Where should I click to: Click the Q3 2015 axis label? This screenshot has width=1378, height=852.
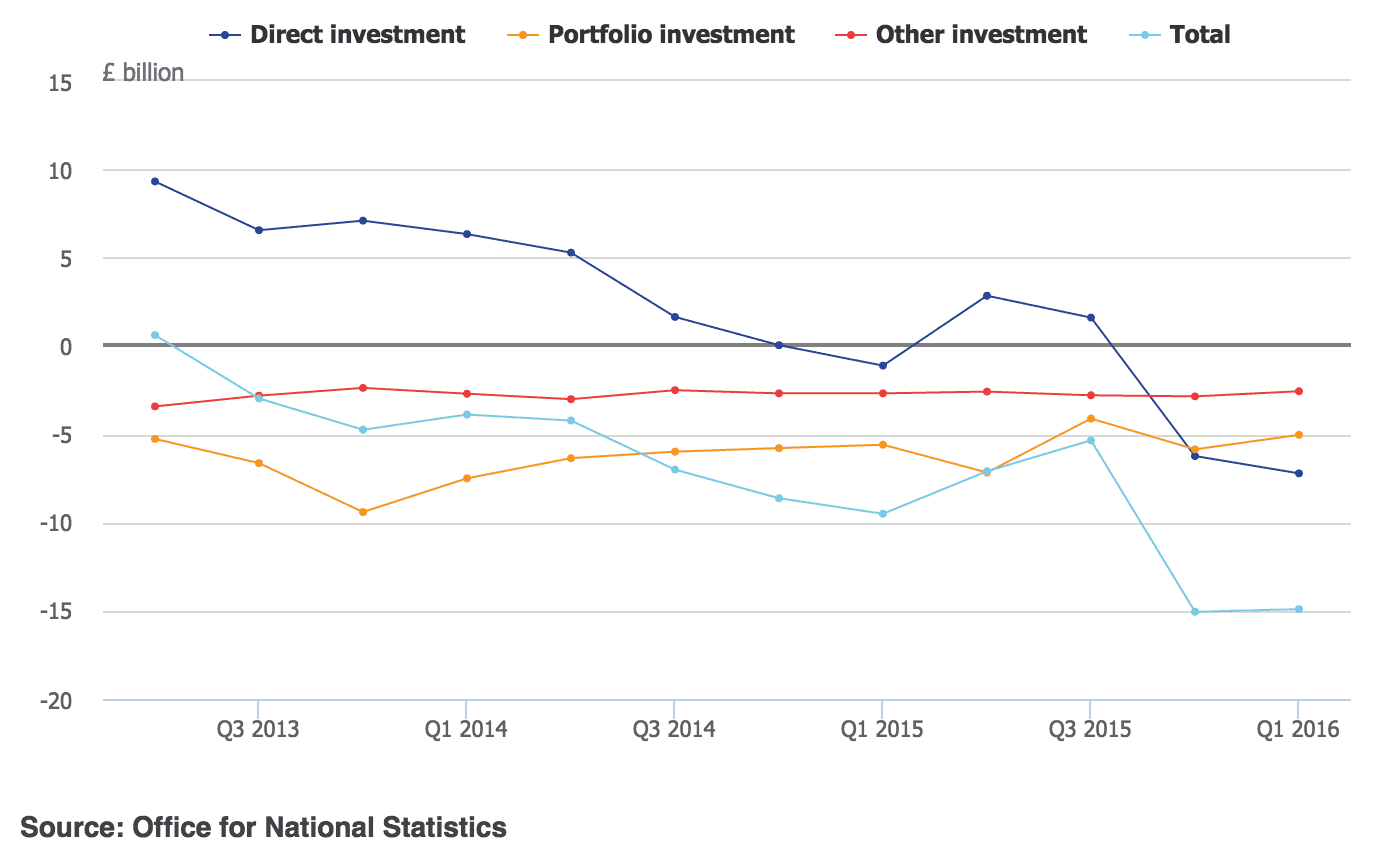coord(1090,729)
